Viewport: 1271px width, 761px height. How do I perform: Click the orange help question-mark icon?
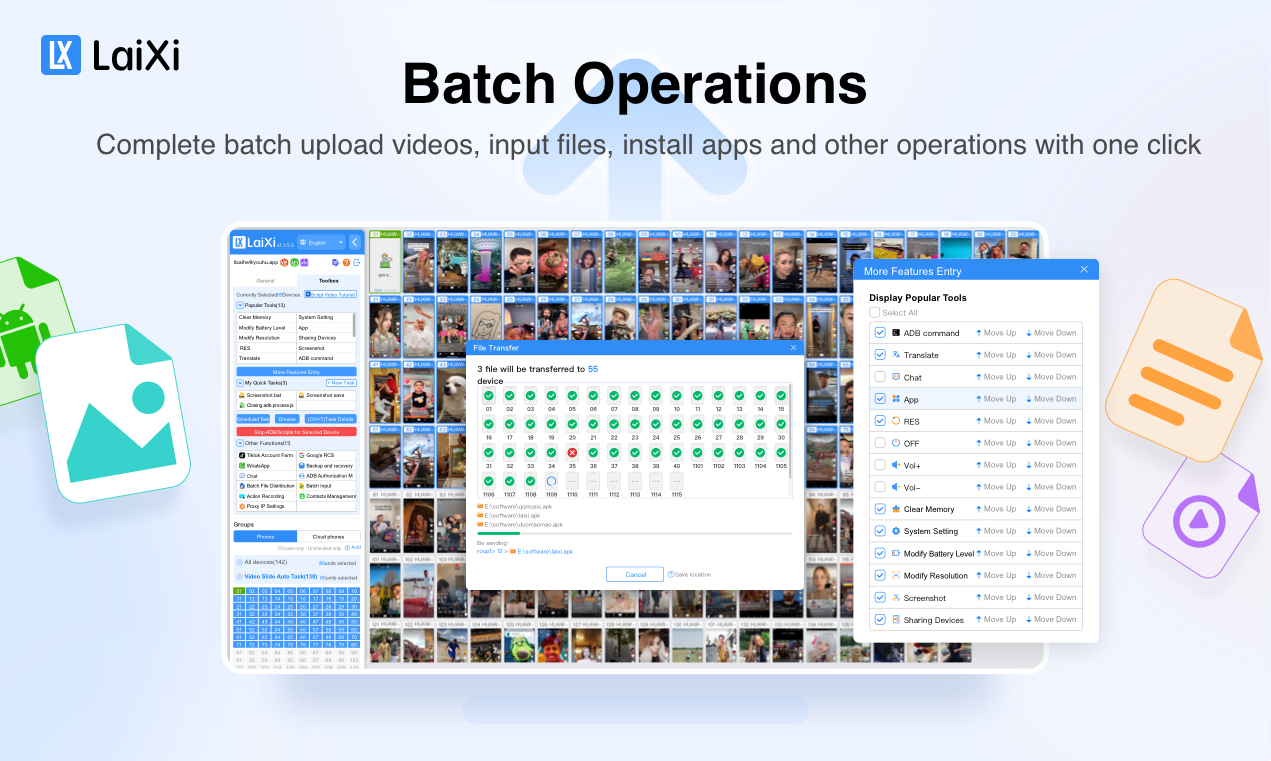coord(346,262)
